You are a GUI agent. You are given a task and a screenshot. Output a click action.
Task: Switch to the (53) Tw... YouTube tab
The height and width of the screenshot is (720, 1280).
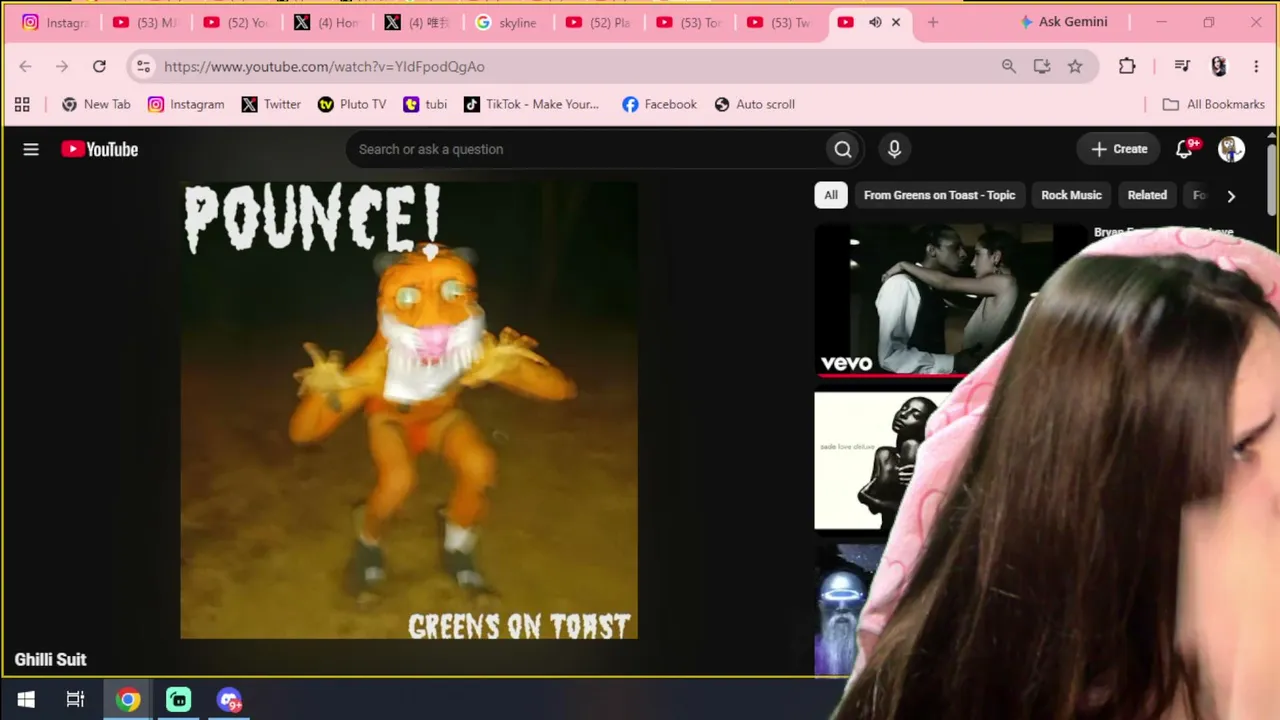point(781,22)
